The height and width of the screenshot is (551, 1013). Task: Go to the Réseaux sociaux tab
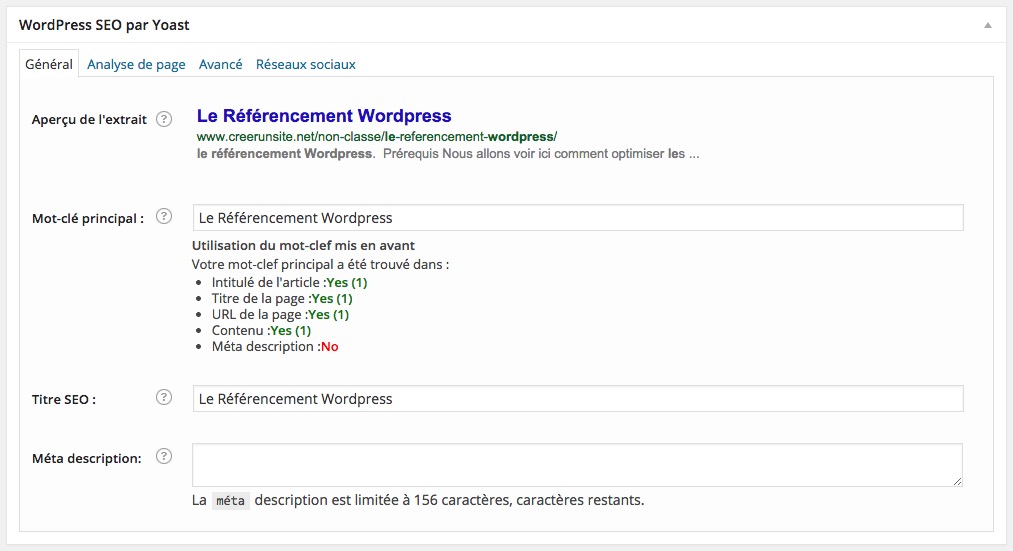(x=306, y=65)
